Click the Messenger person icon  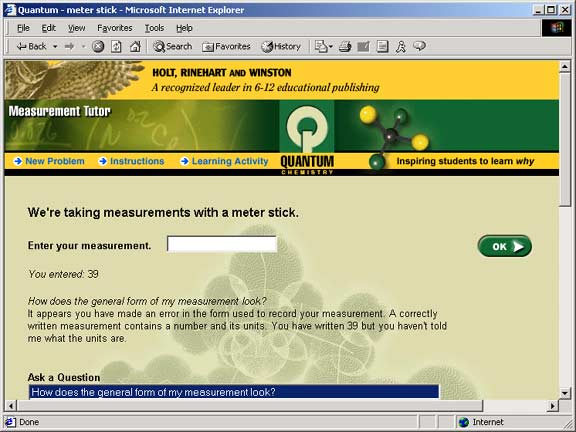(401, 47)
